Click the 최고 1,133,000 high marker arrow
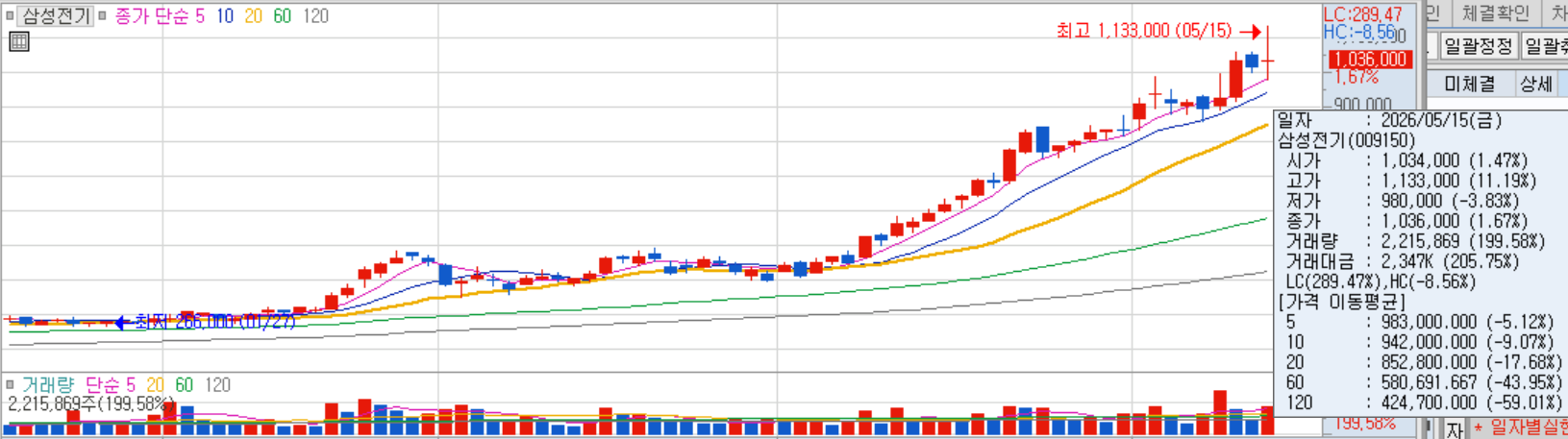Image resolution: width=1568 pixels, height=439 pixels. tap(1250, 32)
